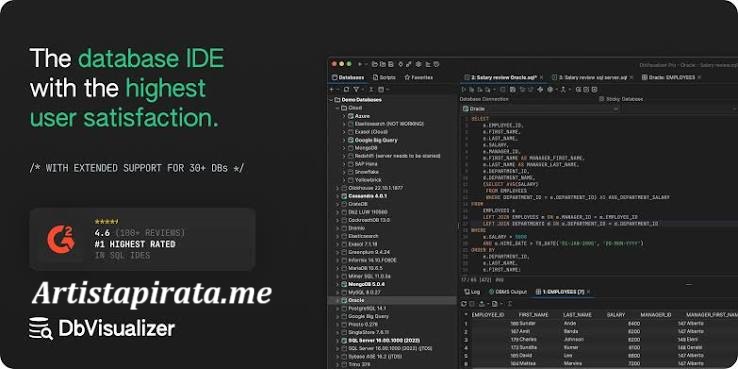Click the execute (play) icon in SQL editor toolbar
This screenshot has width=738, height=369.
point(464,89)
